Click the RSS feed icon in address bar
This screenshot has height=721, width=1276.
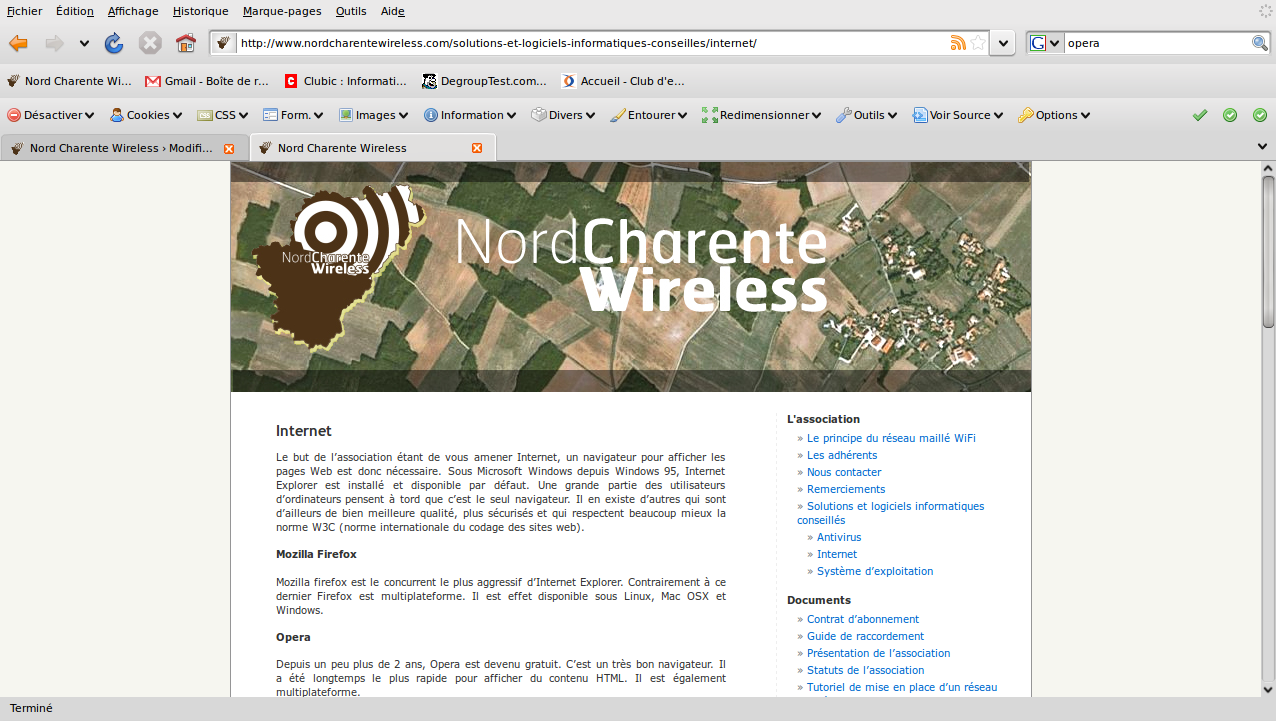pos(958,43)
